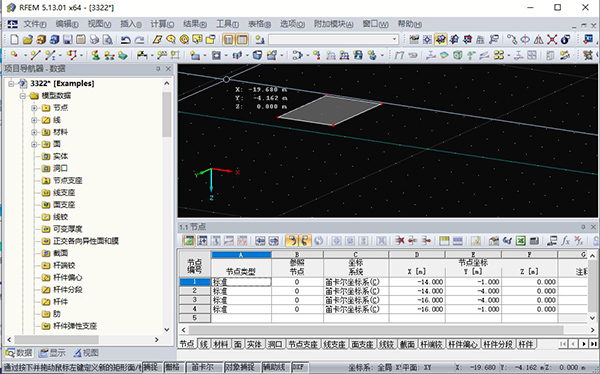Image resolution: width=600 pixels, height=374 pixels.
Task: Expand the 节点 tree folder
Action: (x=34, y=108)
